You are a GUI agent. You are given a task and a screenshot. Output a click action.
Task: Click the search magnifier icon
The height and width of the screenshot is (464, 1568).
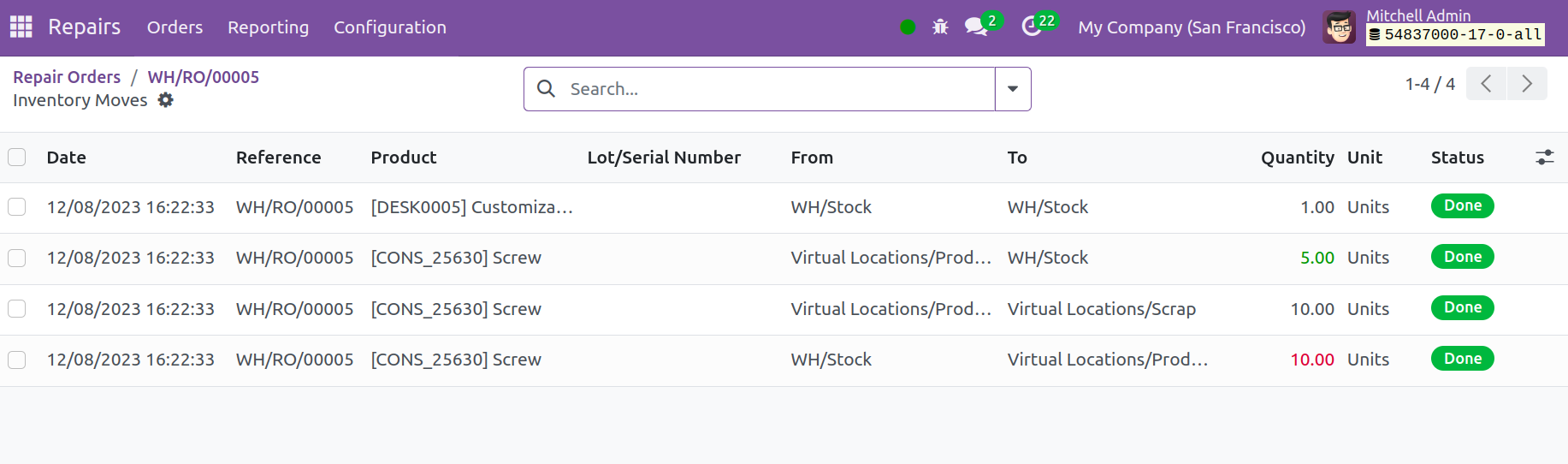(546, 89)
